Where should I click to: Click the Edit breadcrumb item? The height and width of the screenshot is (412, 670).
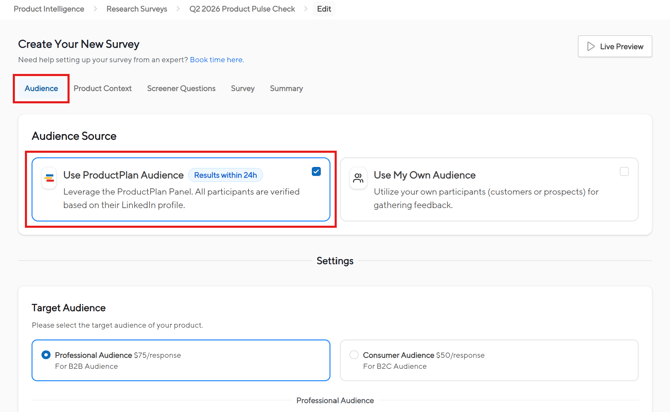point(324,9)
